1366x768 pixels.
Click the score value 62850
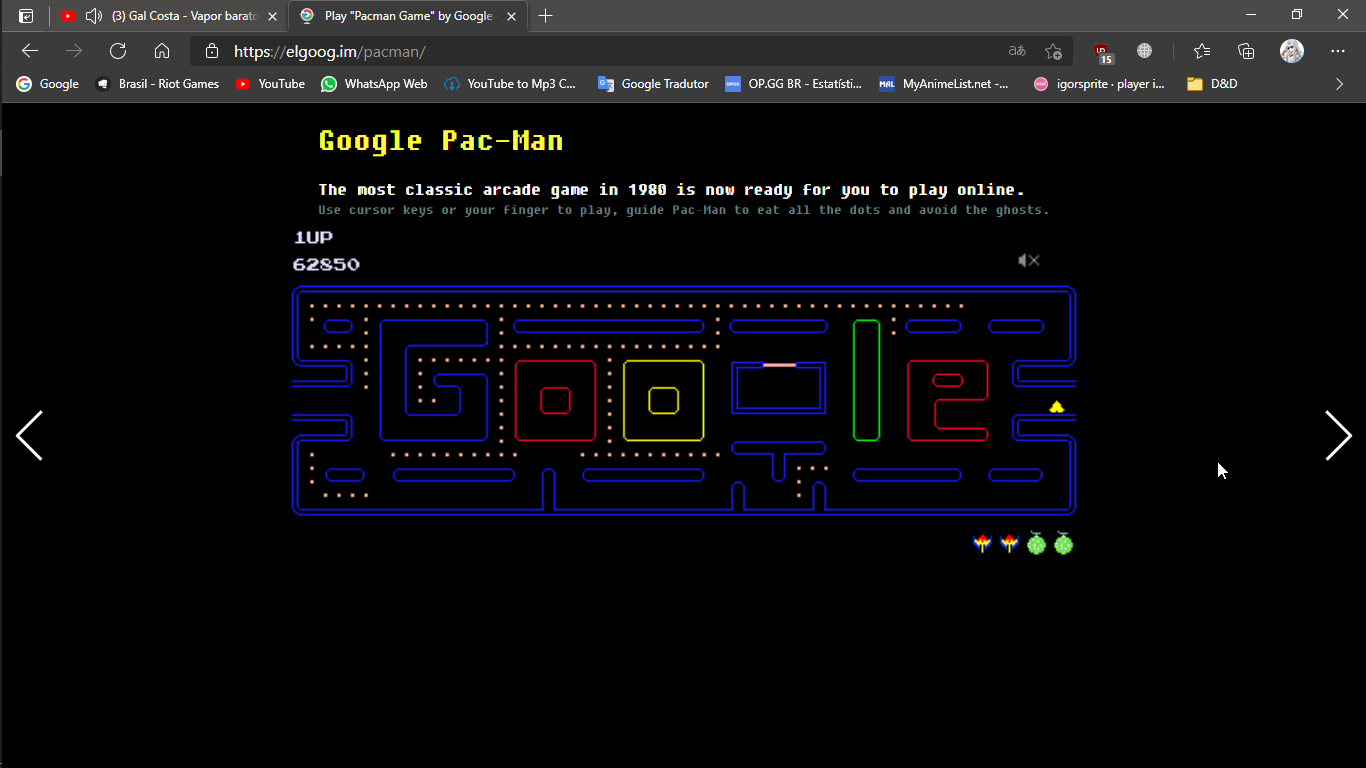326,265
